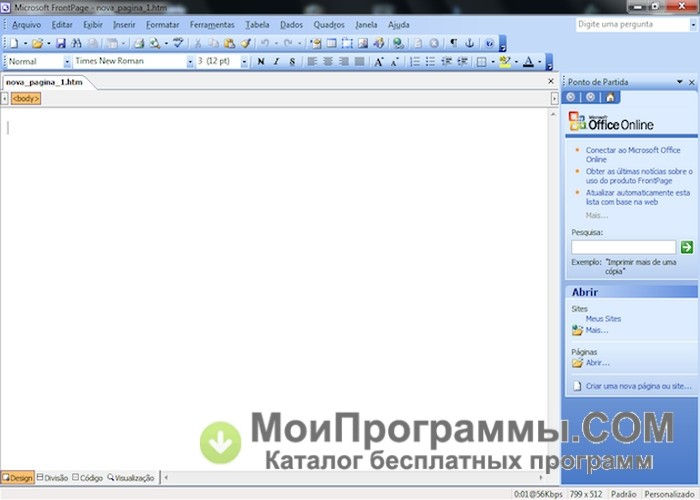
Task: Click Criar uma nova página ou site link
Action: pyautogui.click(x=638, y=386)
